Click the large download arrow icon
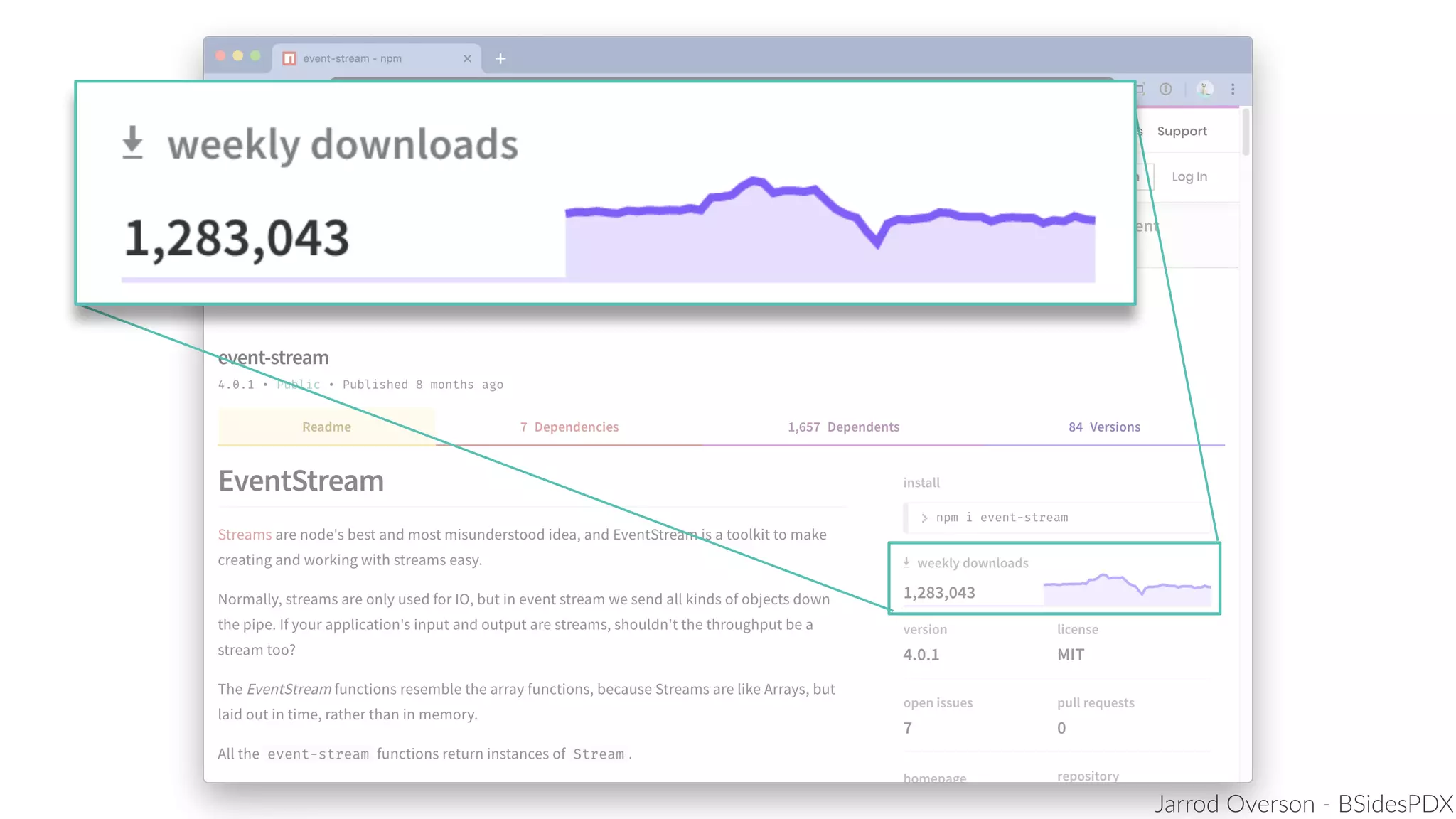1456x819 pixels. coord(133,142)
